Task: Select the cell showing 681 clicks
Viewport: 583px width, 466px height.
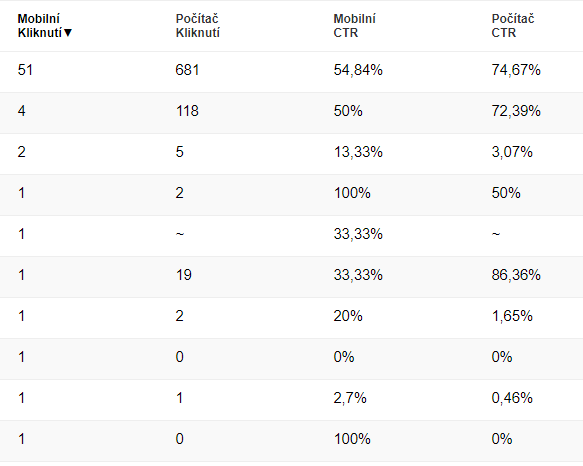Action: (x=187, y=70)
